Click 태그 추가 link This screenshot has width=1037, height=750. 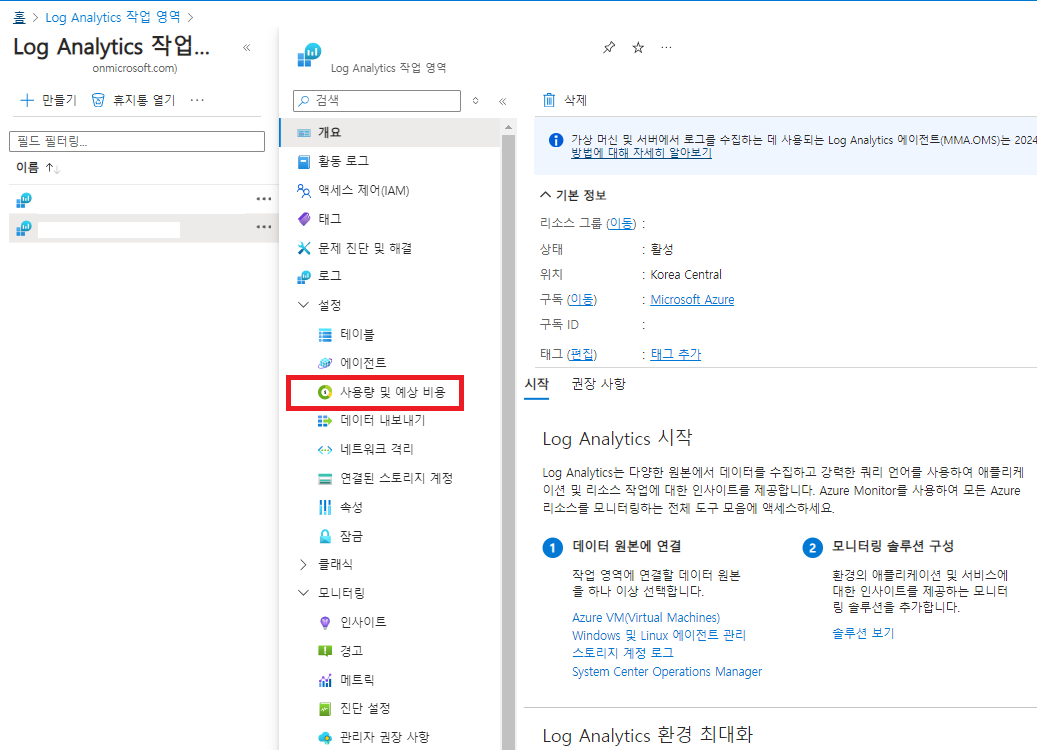[x=675, y=354]
